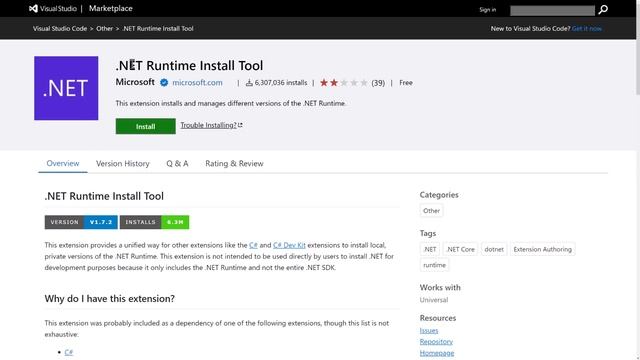
Task: Click the Installs 6.3M badge
Action: point(154,222)
